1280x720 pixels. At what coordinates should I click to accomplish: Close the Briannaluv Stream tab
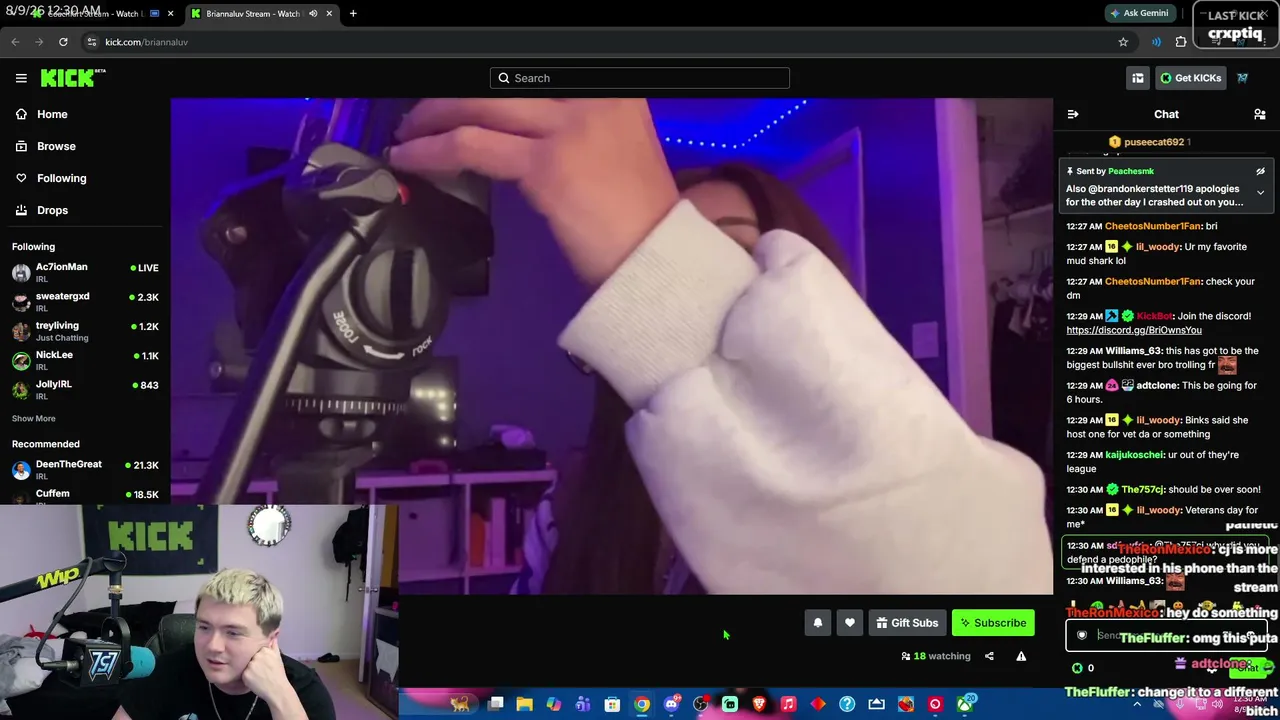coord(329,14)
